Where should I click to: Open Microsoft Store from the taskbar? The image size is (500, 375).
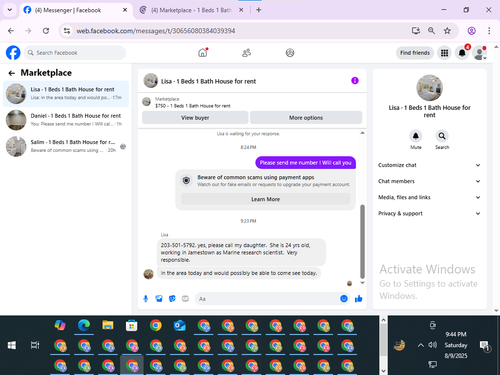tap(132, 325)
